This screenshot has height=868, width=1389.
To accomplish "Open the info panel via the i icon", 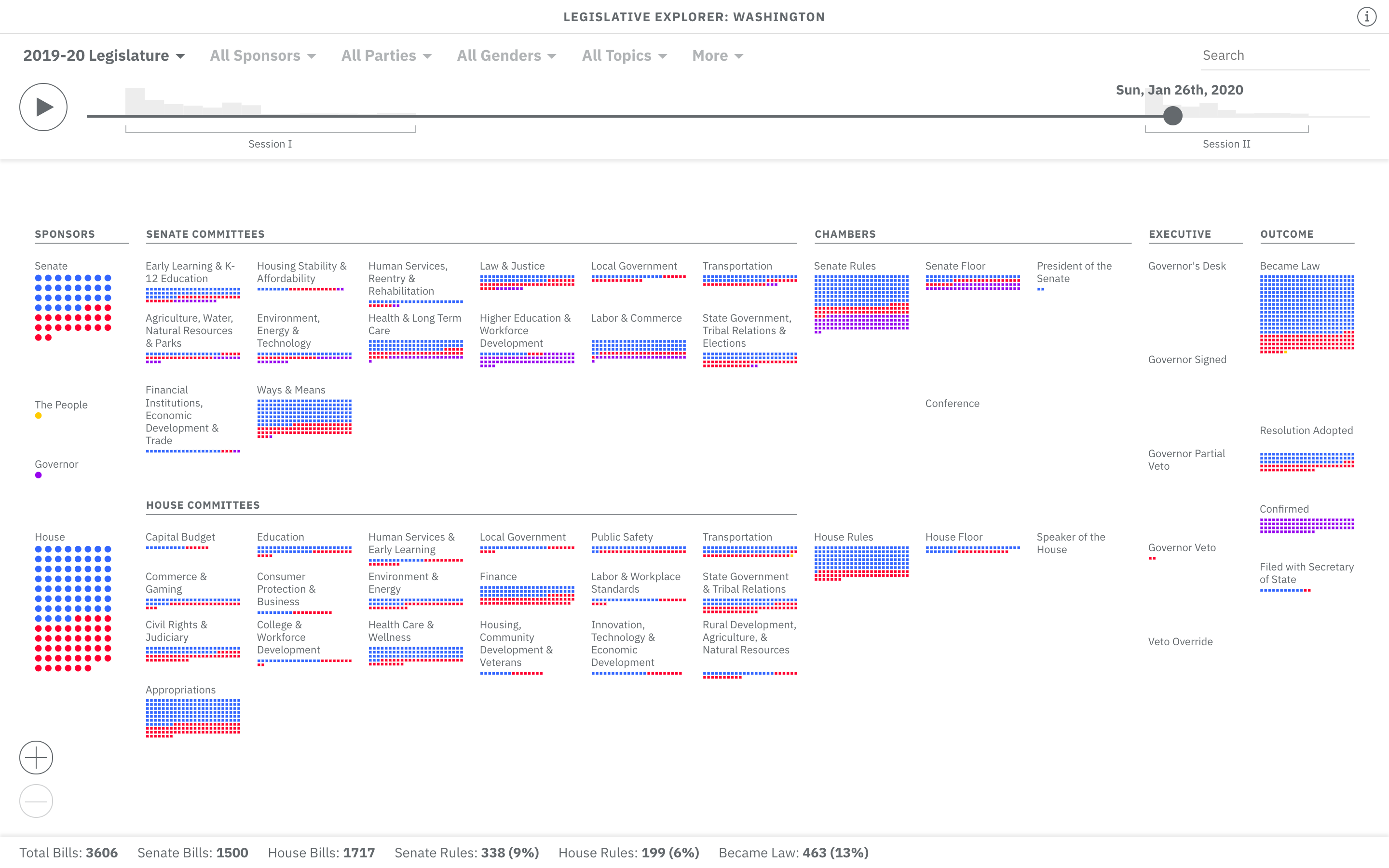I will point(1367,17).
